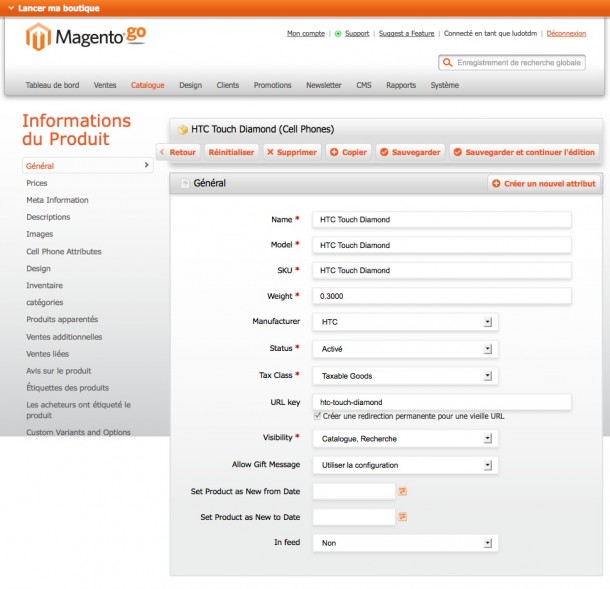Click the Copier button
The height and width of the screenshot is (589, 610).
tap(349, 152)
